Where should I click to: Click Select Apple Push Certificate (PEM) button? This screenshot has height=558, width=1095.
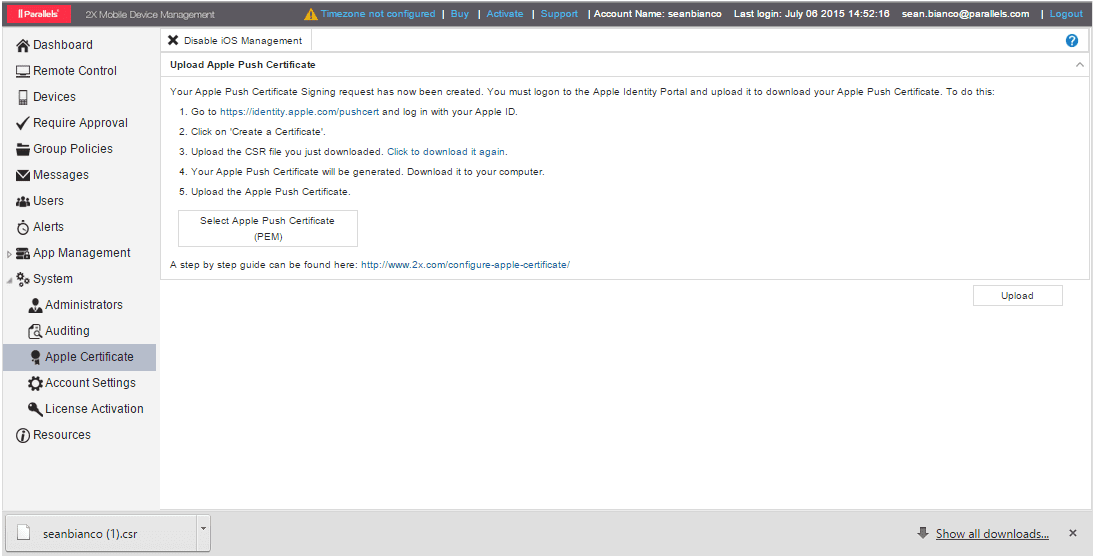pos(267,228)
